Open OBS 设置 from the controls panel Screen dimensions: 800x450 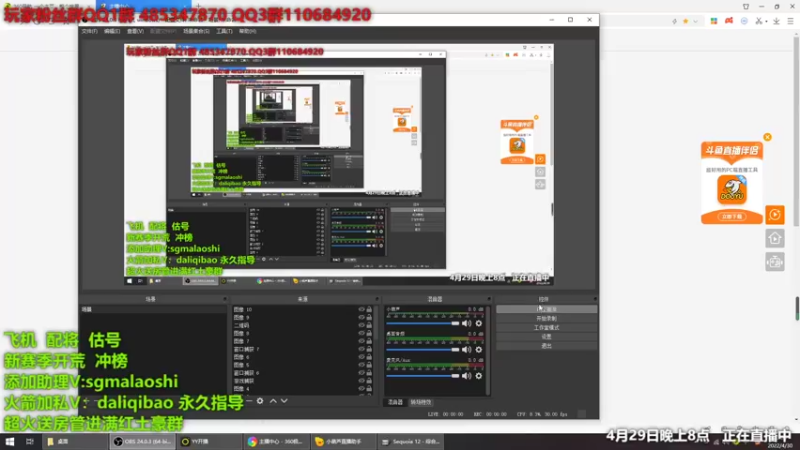[x=546, y=337]
